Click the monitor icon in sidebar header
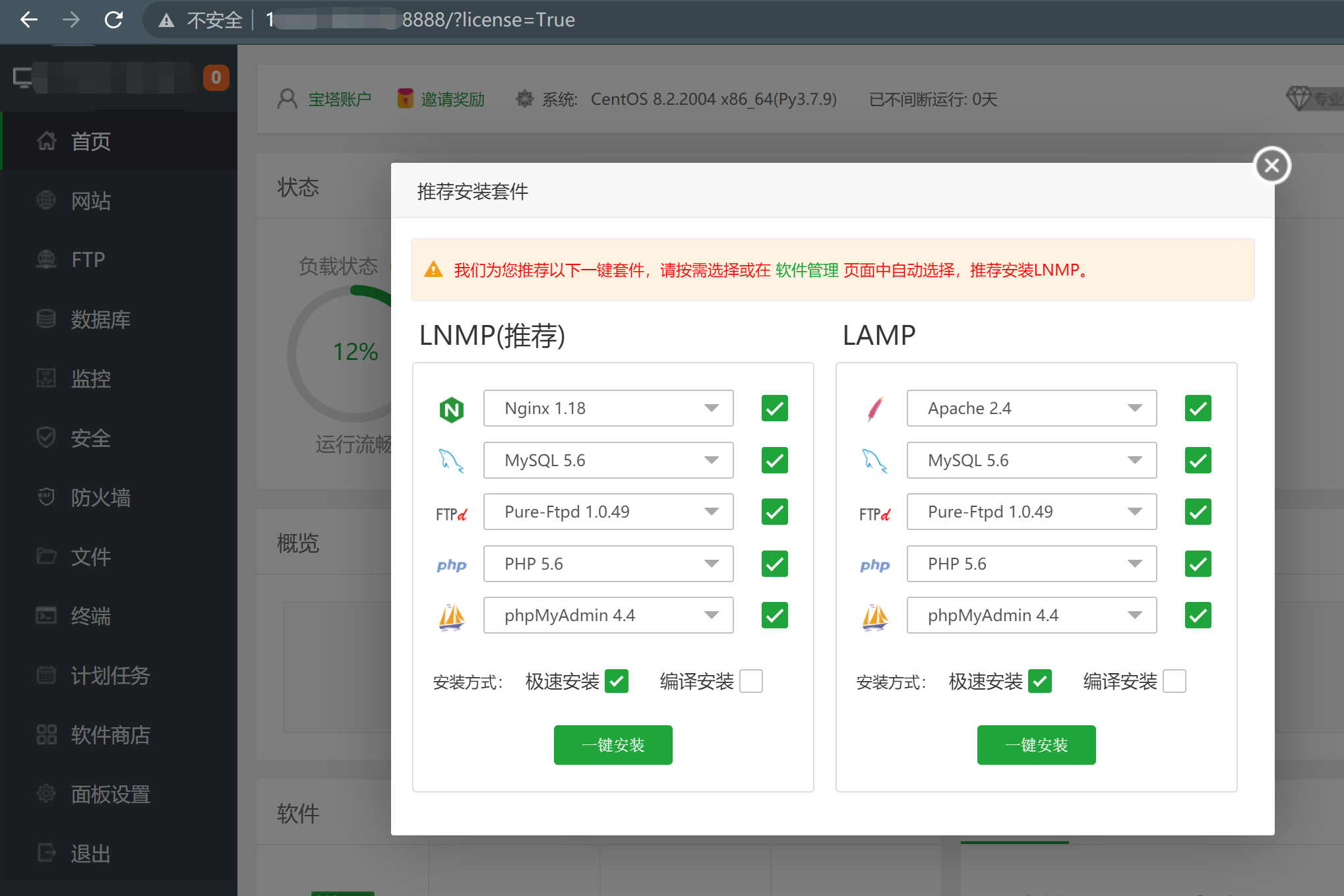The height and width of the screenshot is (896, 1344). pyautogui.click(x=23, y=78)
